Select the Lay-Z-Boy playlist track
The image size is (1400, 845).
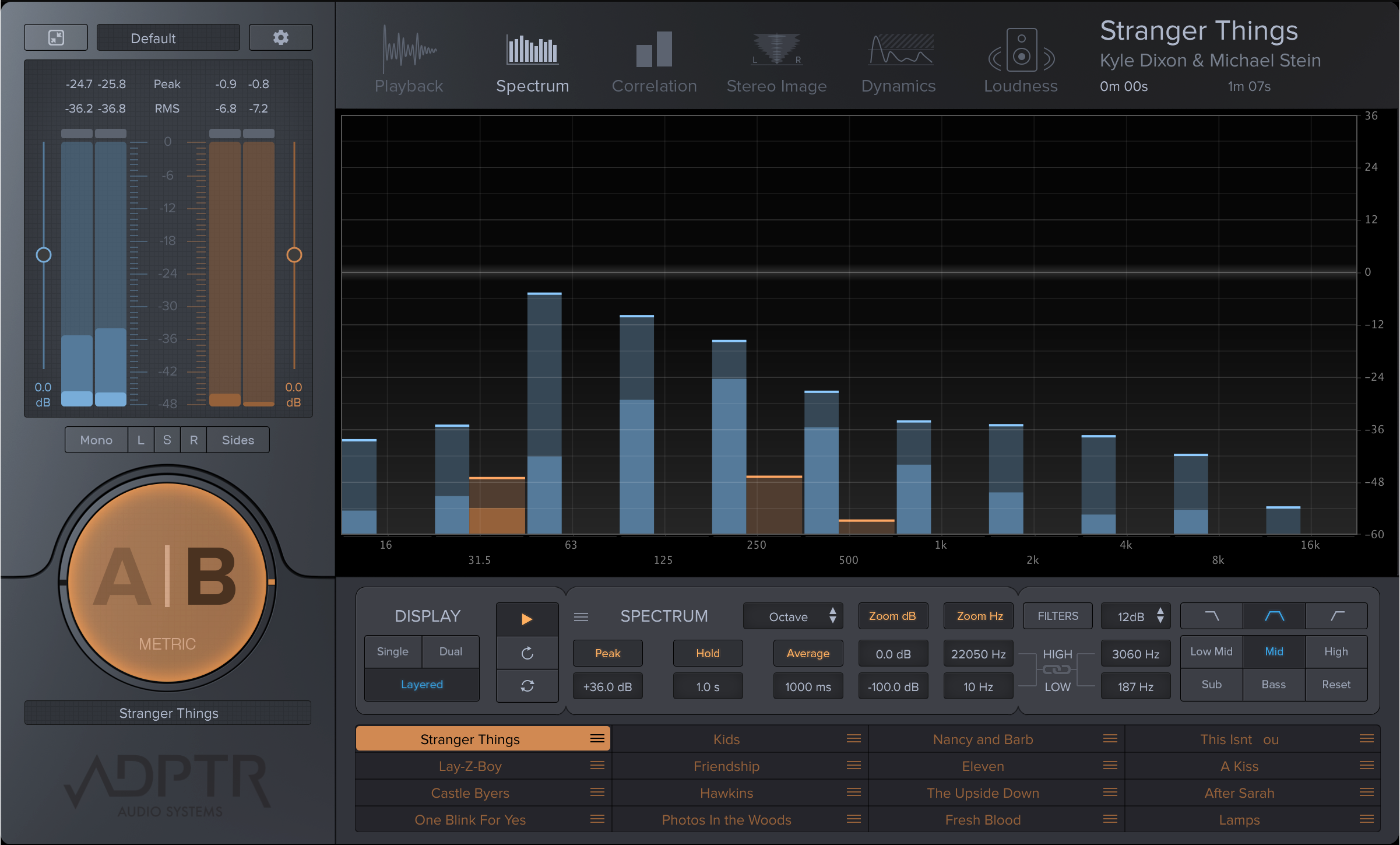(470, 766)
